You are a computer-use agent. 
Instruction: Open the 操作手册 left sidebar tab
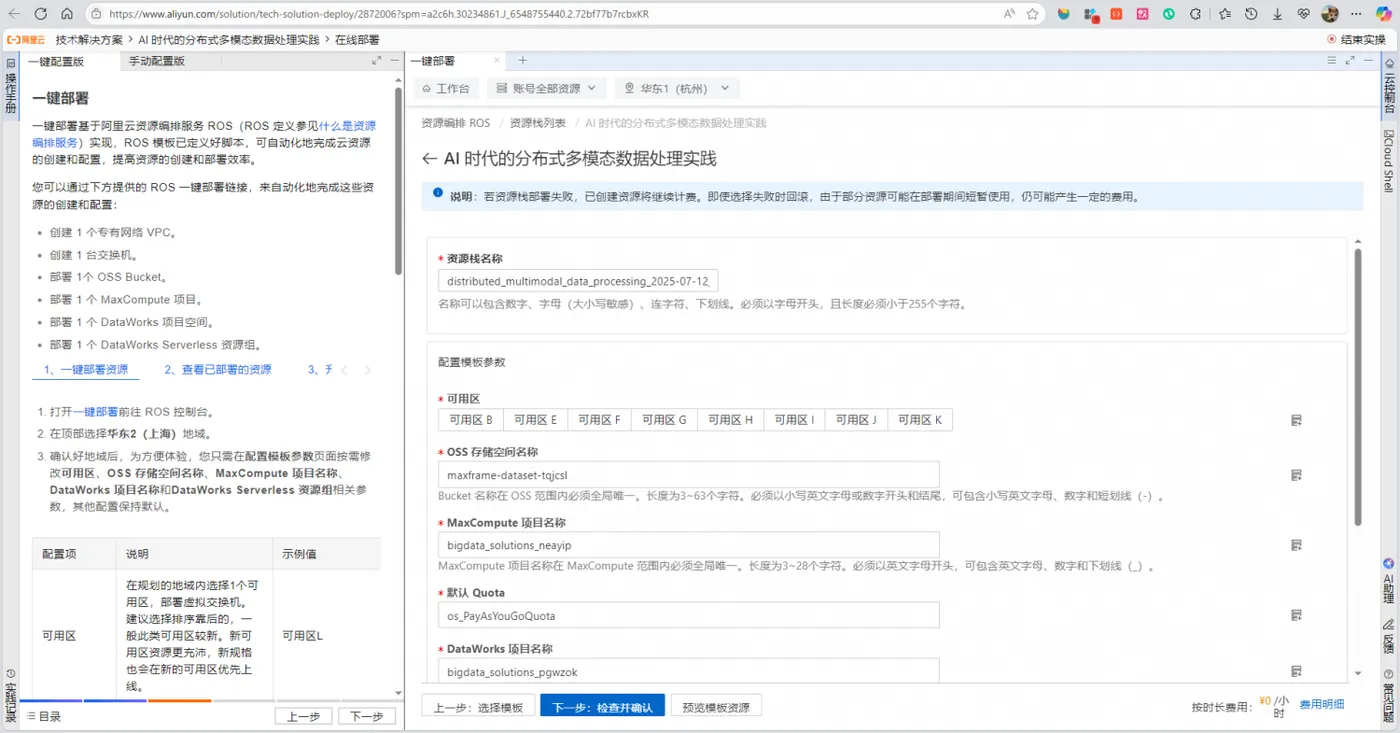point(11,86)
